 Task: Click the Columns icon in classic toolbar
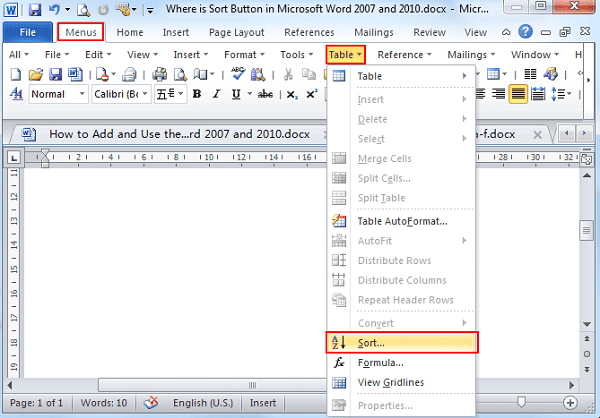(x=530, y=74)
